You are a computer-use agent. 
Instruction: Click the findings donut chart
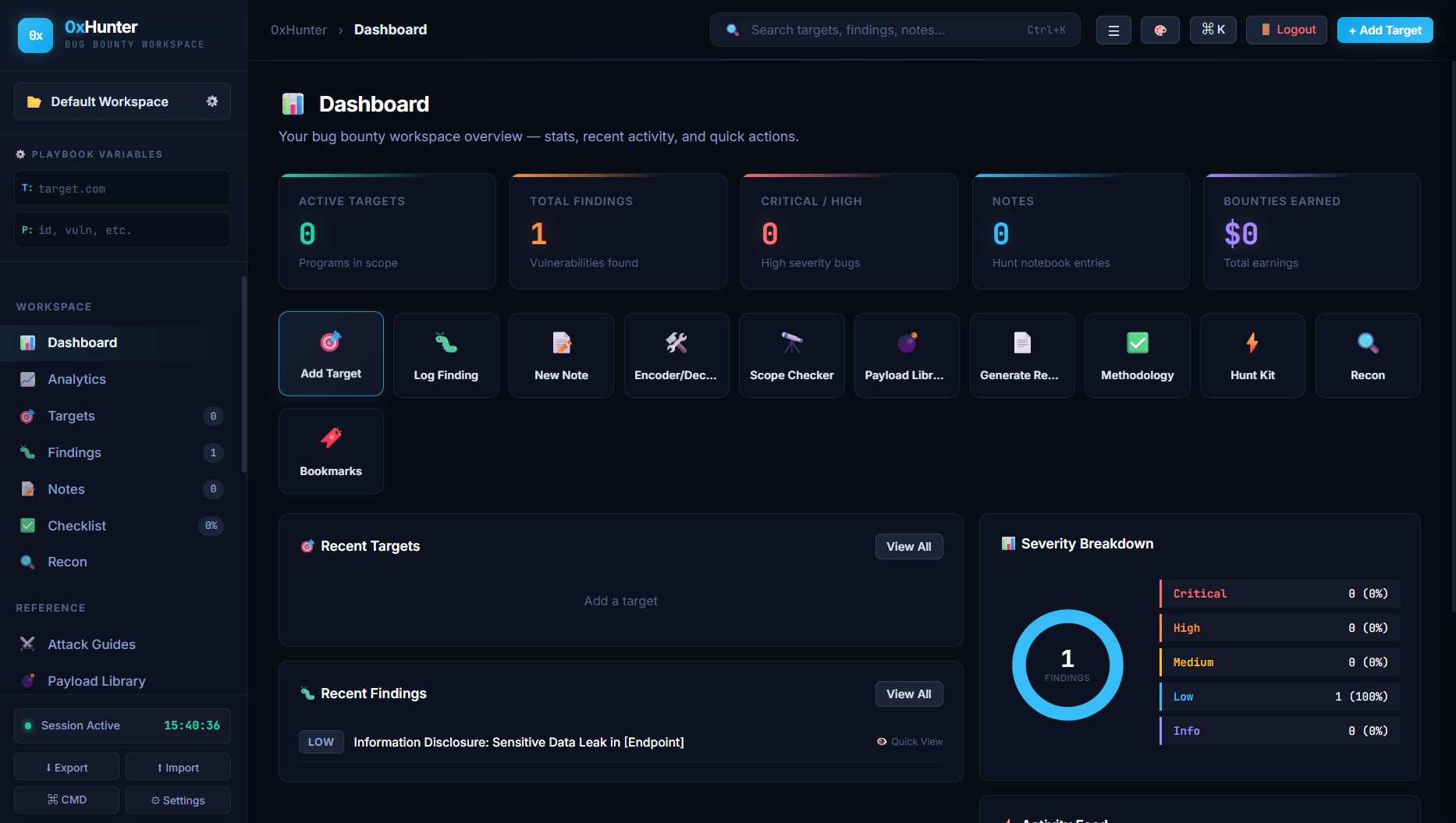click(x=1067, y=665)
